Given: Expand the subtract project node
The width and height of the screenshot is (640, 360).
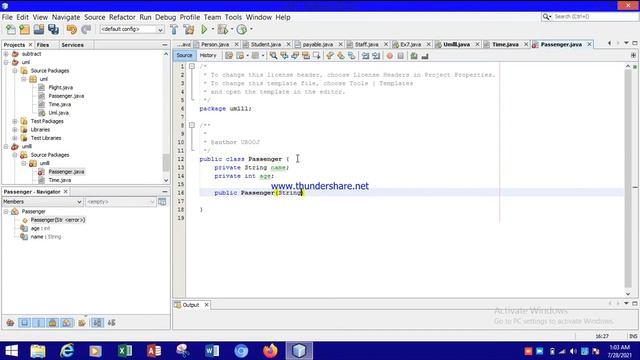Looking at the screenshot, I should point(6,54).
